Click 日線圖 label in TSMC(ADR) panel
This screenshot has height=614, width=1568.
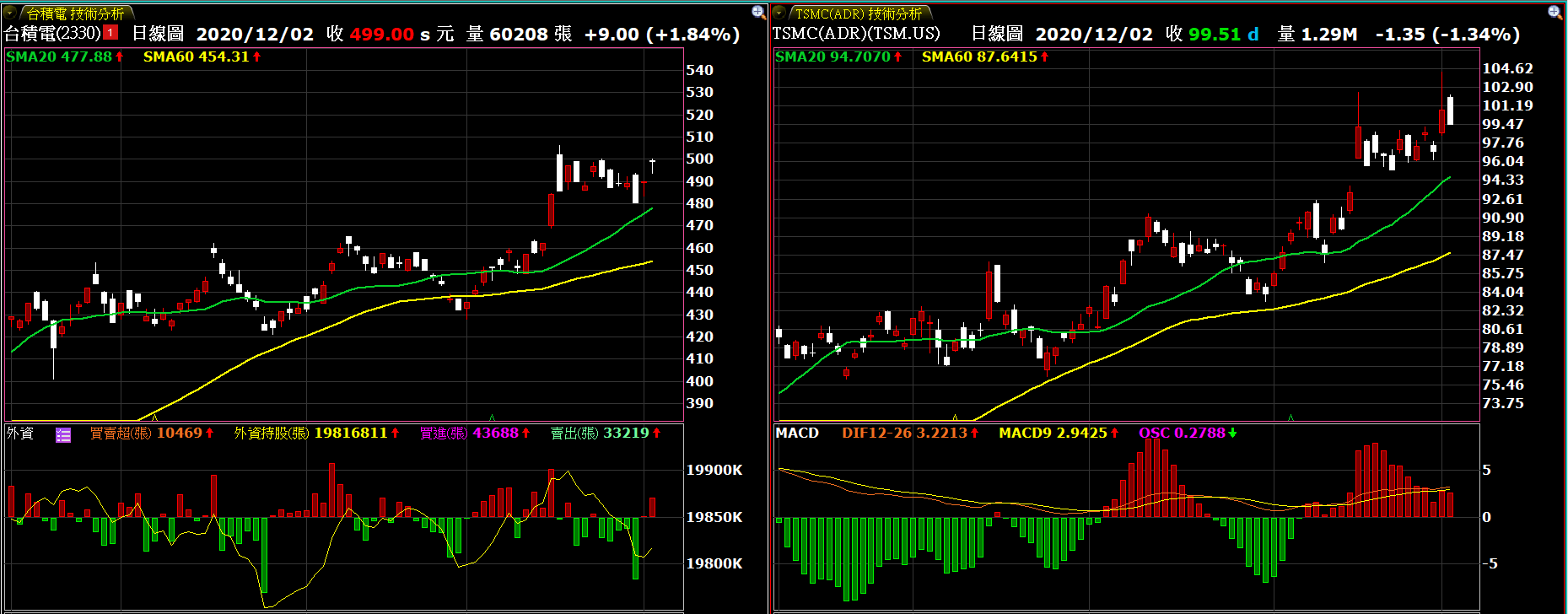997,34
